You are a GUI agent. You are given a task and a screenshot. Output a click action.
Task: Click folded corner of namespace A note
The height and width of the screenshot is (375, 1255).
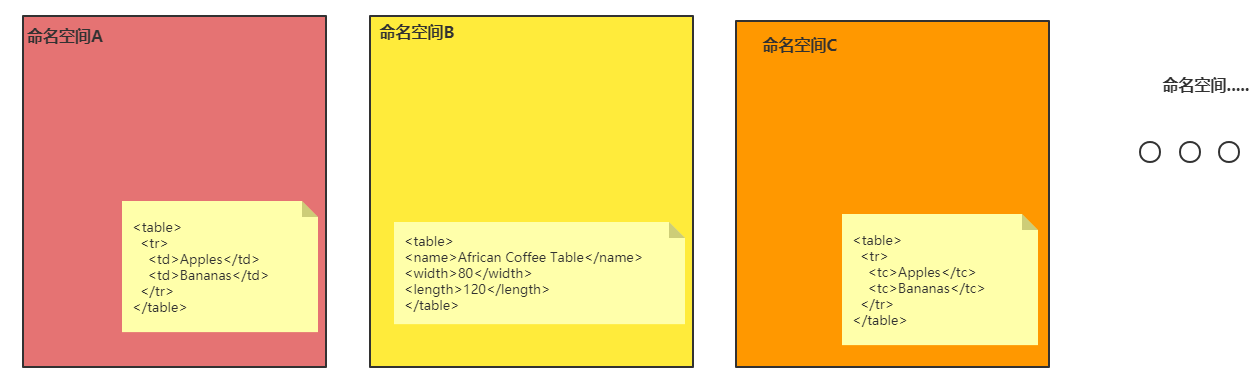(x=310, y=208)
